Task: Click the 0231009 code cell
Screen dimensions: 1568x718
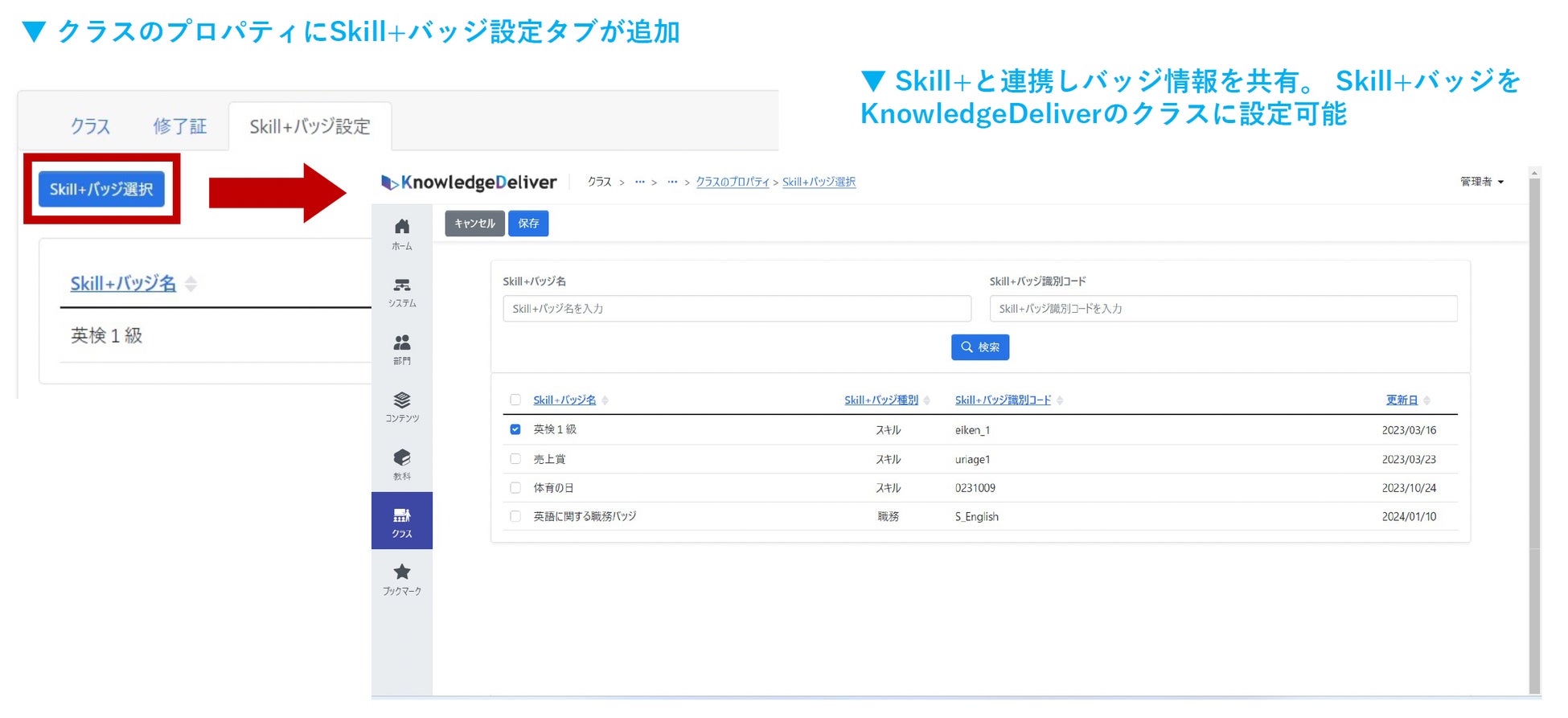Action: (975, 488)
